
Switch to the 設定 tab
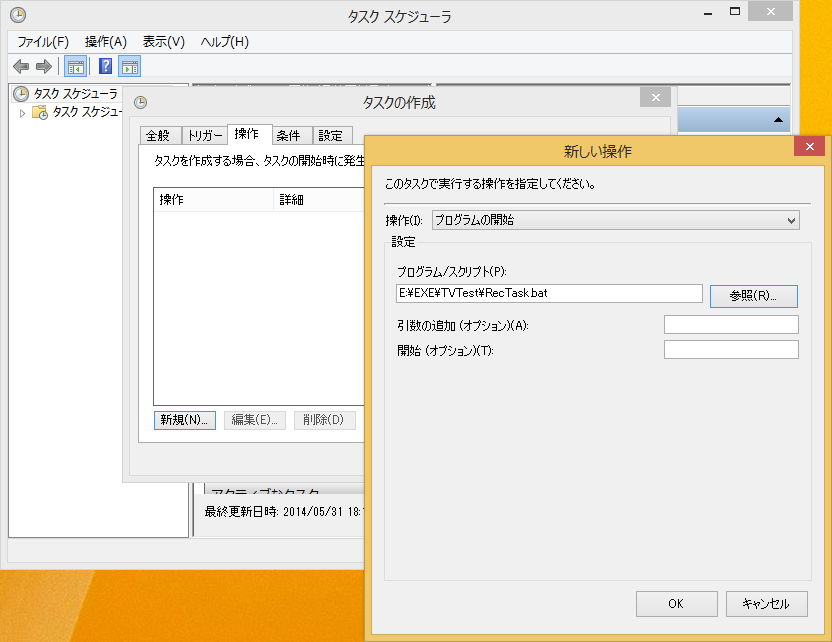(333, 136)
